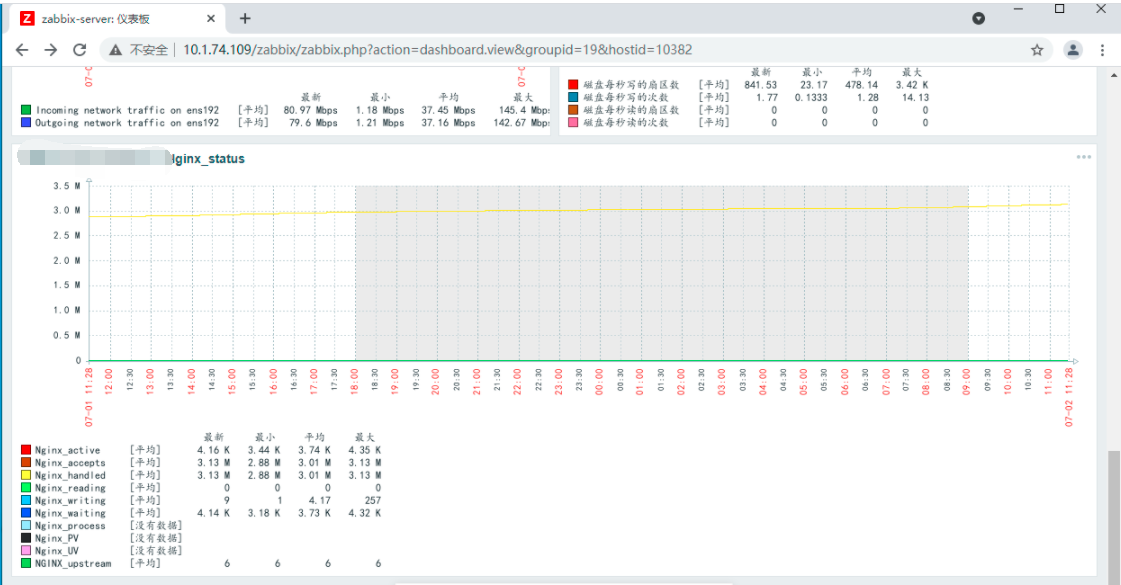Click the yellow Nginx_handled line in graph
Image resolution: width=1121 pixels, height=585 pixels.
[x=579, y=210]
